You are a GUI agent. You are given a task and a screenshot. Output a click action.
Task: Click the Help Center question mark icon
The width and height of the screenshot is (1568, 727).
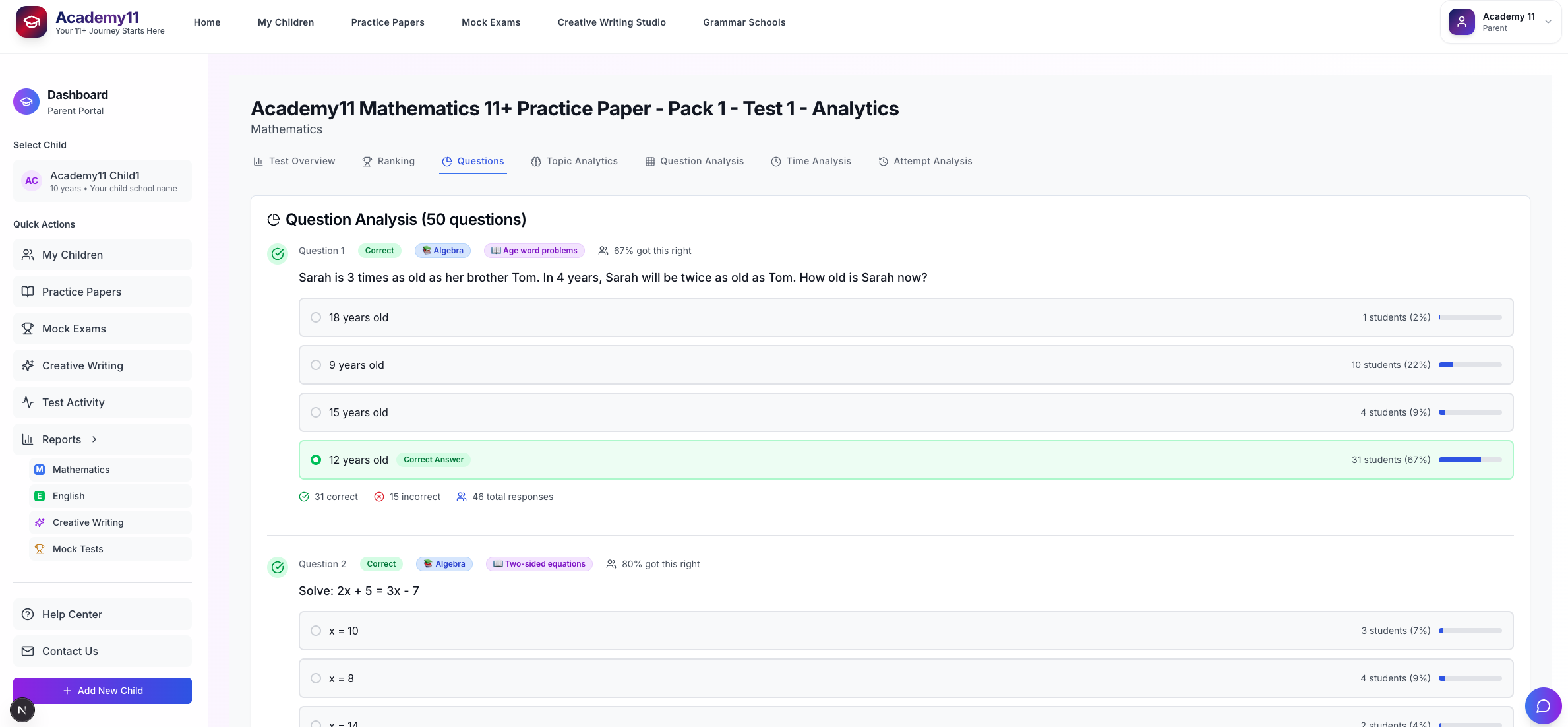[x=28, y=614]
